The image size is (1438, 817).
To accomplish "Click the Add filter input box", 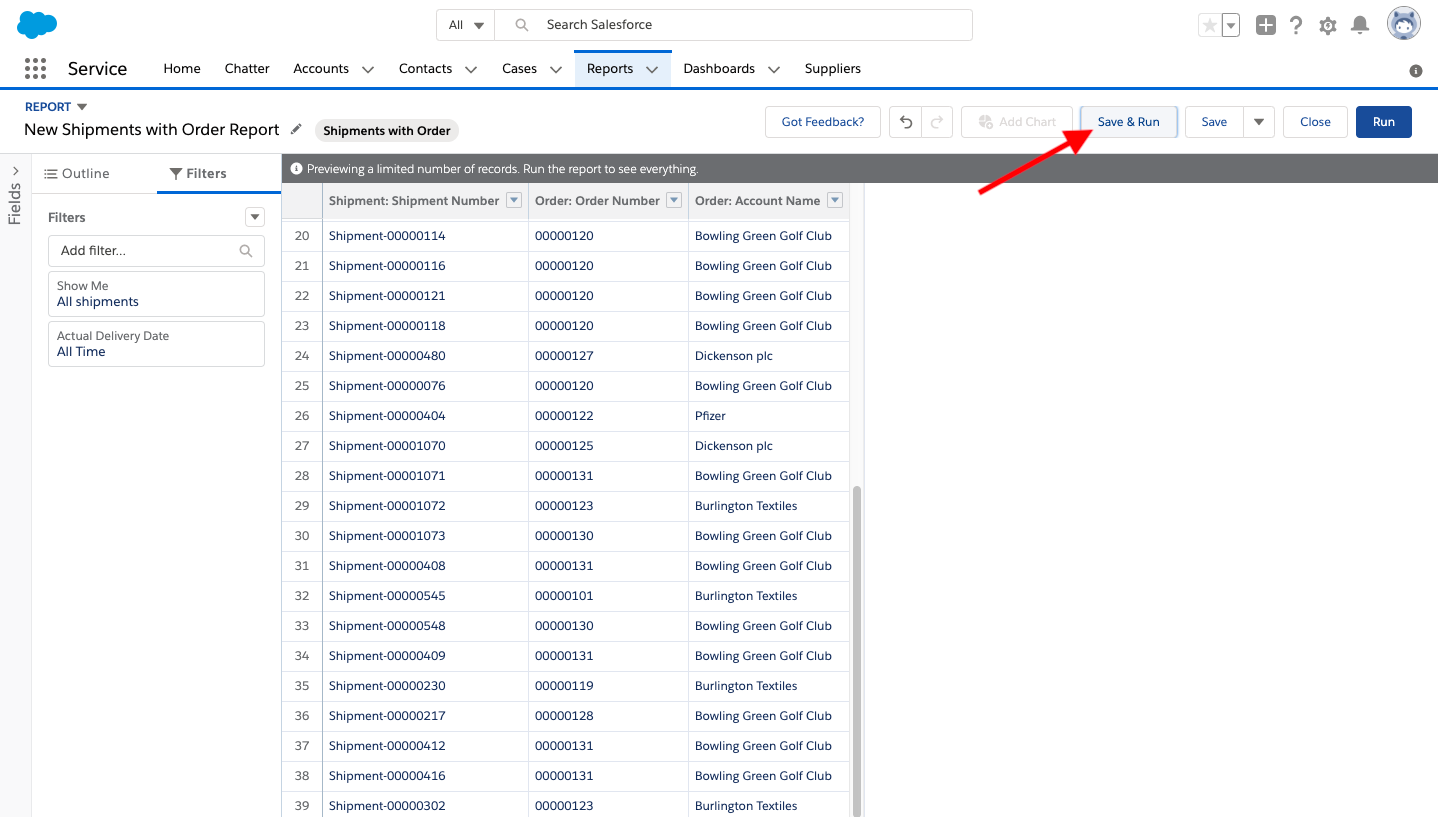I will click(156, 251).
